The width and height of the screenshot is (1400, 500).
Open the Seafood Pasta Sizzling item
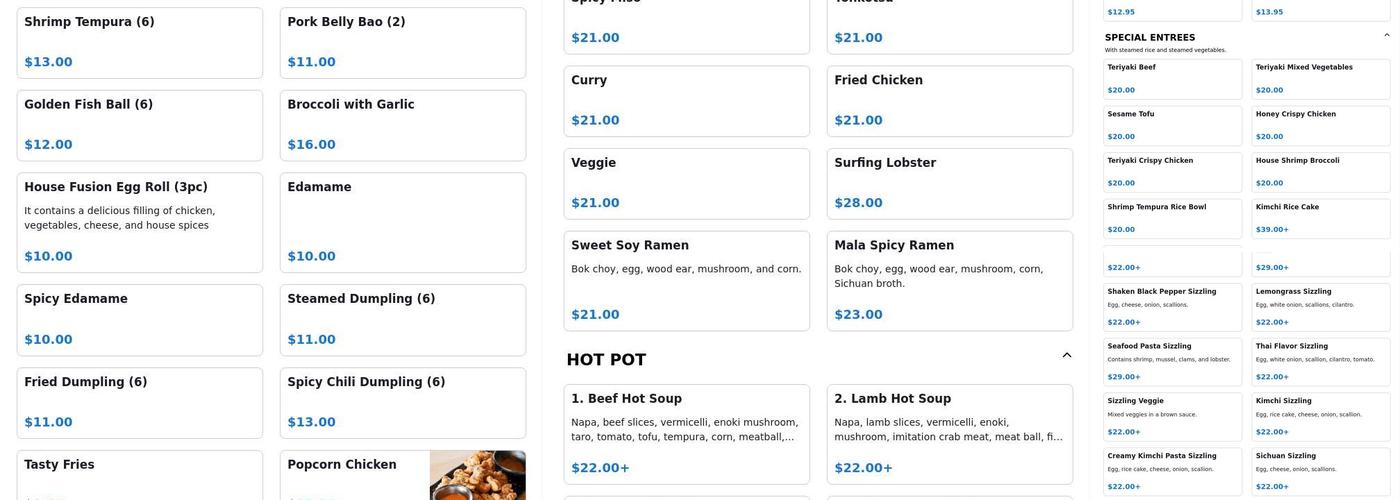(x=1172, y=361)
